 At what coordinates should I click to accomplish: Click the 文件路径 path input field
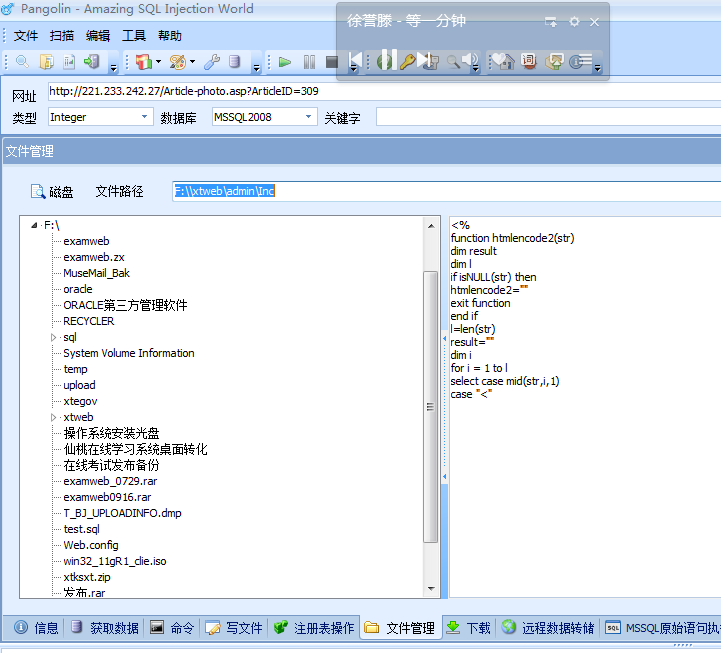click(x=446, y=191)
